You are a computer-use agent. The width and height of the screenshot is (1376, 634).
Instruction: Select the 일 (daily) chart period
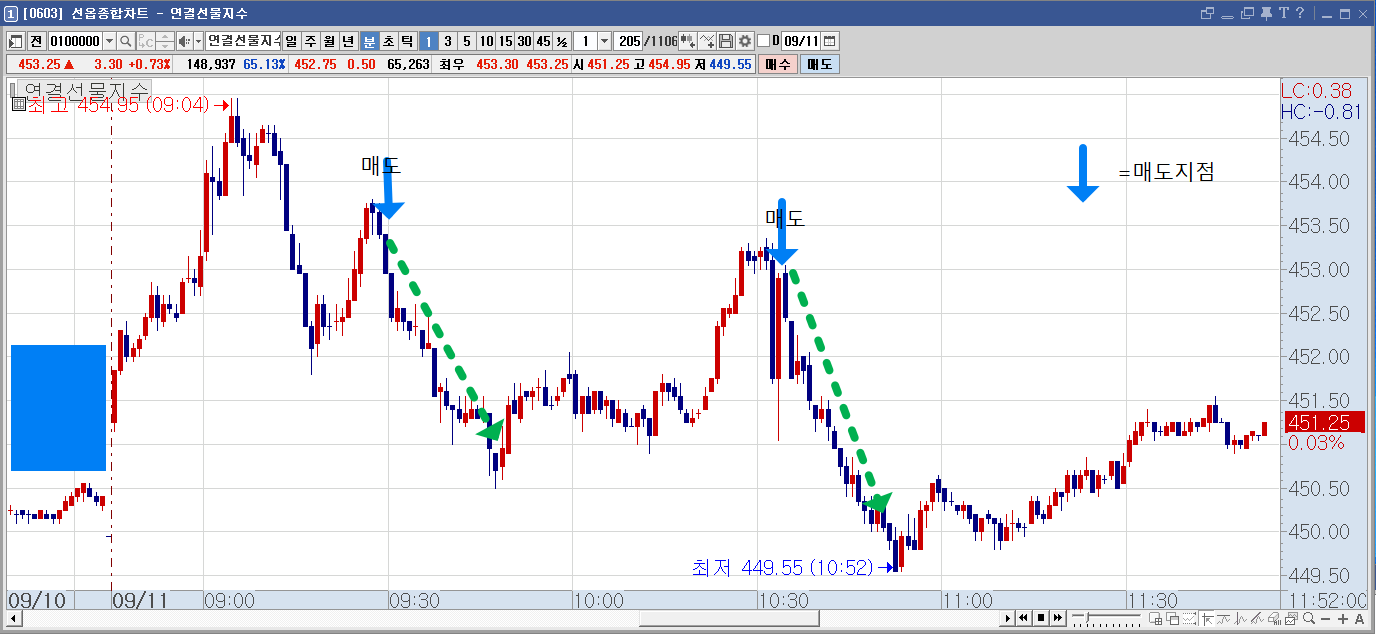(291, 41)
